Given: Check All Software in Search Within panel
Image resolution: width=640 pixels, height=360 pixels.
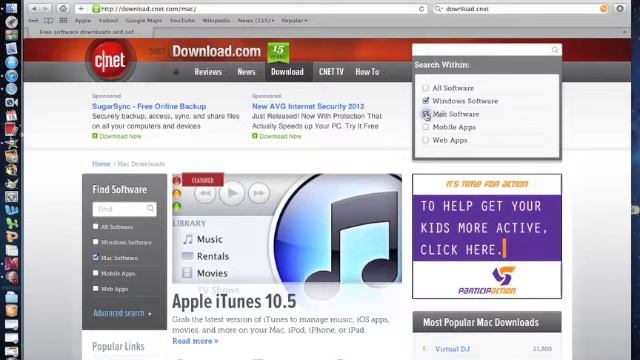Looking at the screenshot, I should pyautogui.click(x=426, y=88).
